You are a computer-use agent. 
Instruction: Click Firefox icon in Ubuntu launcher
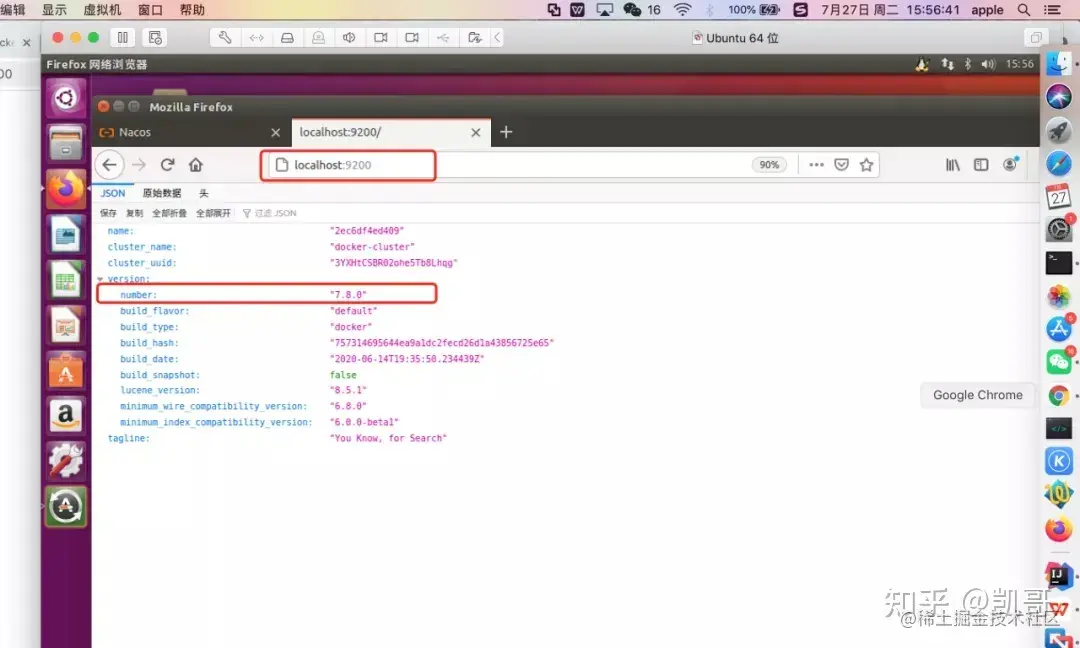click(66, 189)
